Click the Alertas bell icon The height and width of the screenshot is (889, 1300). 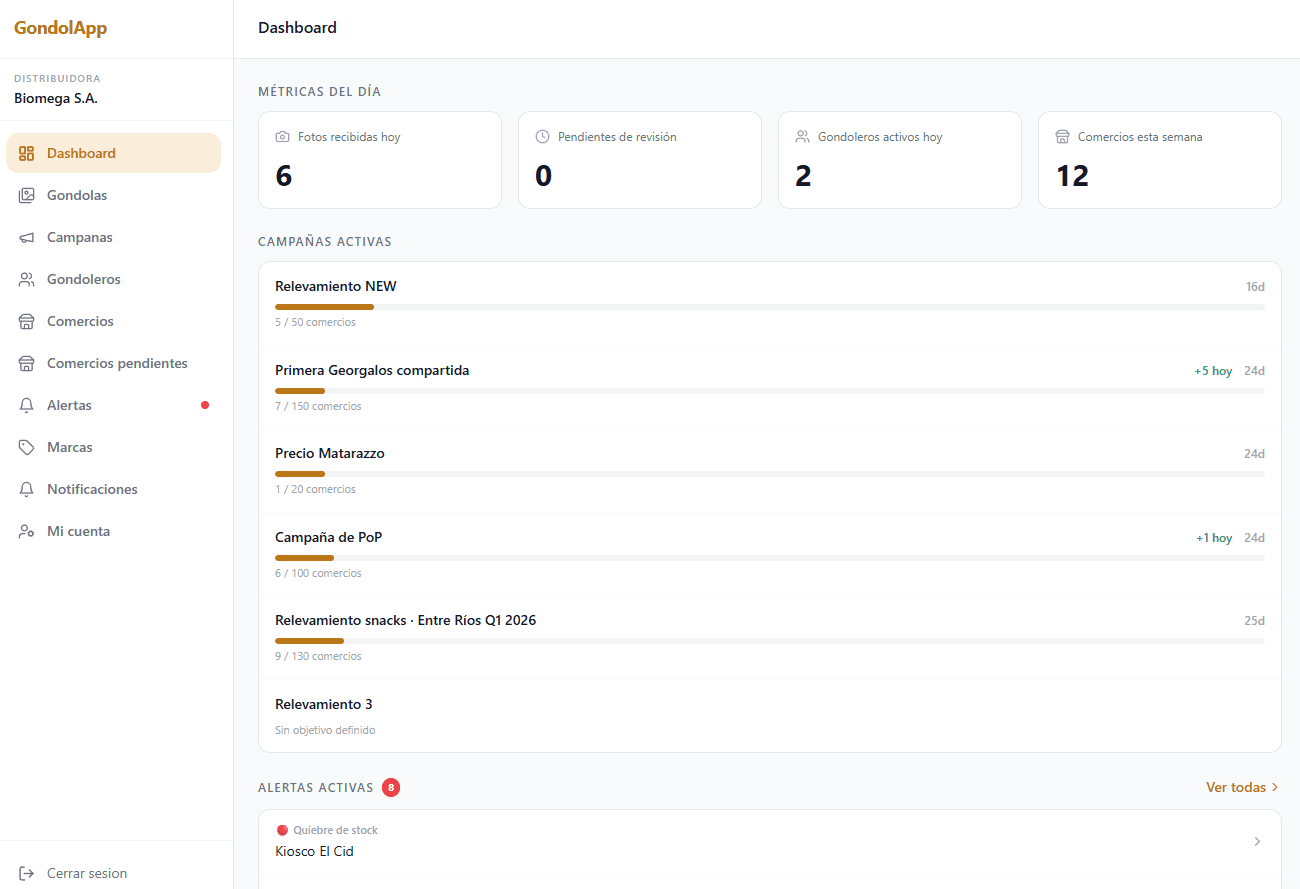pos(27,405)
